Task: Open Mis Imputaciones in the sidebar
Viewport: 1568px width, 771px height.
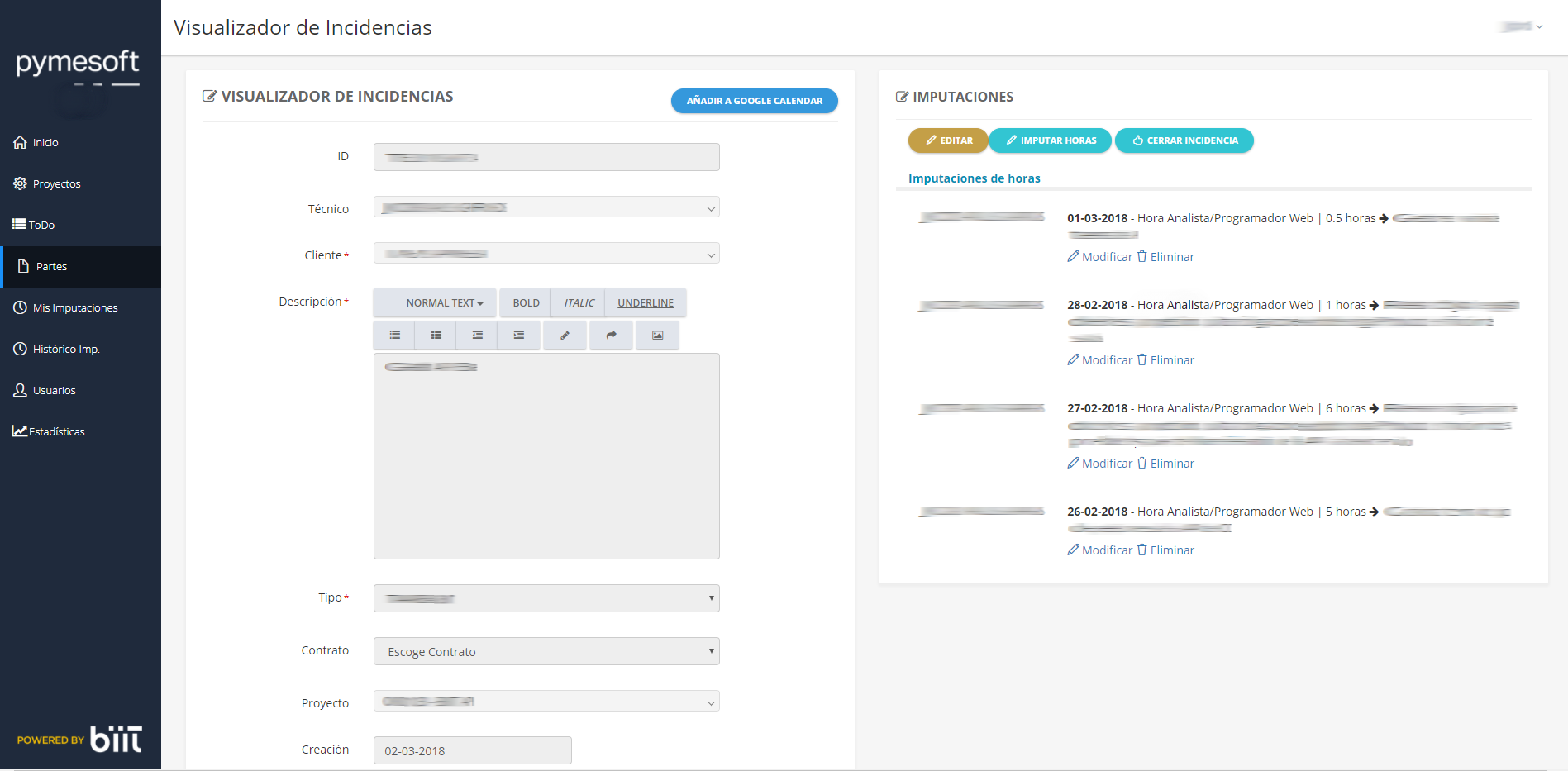Action: [x=75, y=308]
